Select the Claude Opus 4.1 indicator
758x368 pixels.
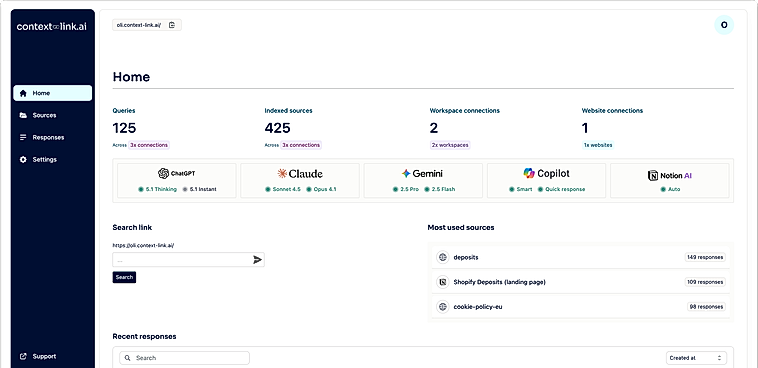(x=321, y=190)
